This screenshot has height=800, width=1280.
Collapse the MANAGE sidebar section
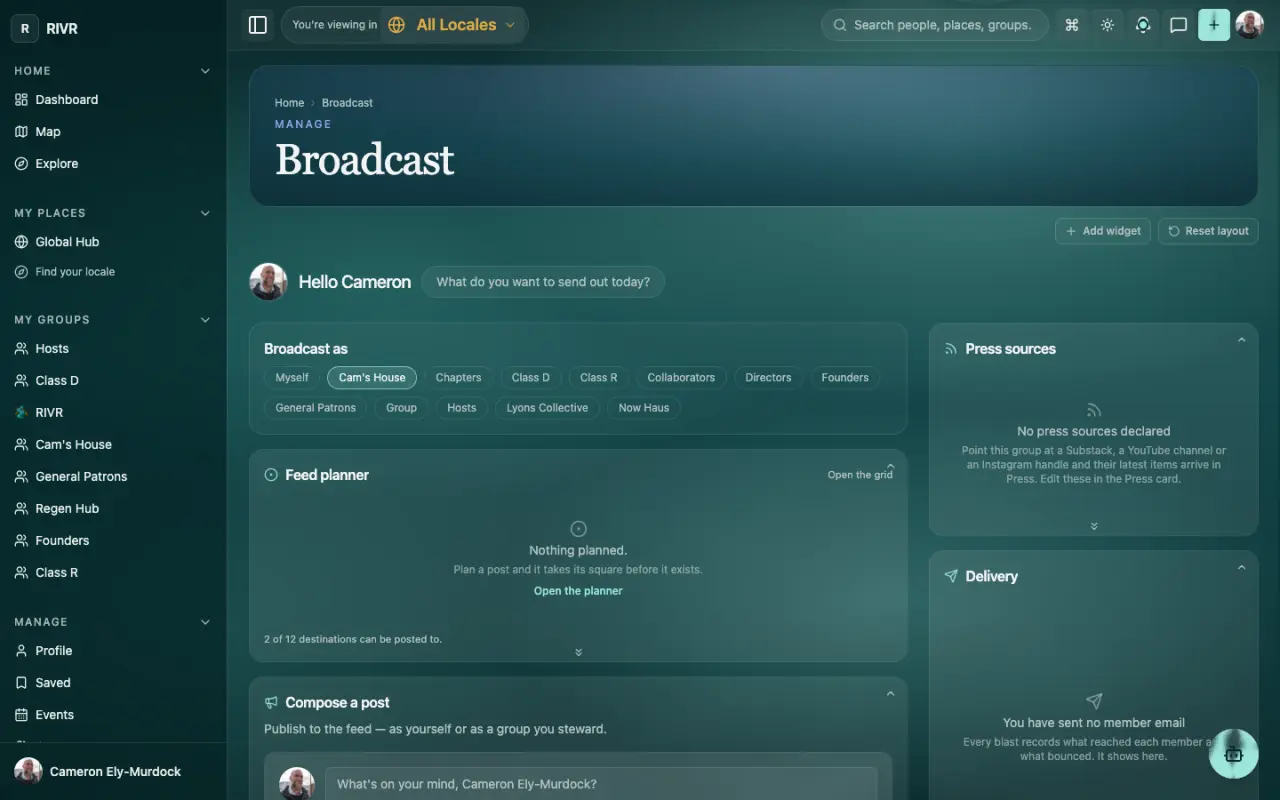206,622
